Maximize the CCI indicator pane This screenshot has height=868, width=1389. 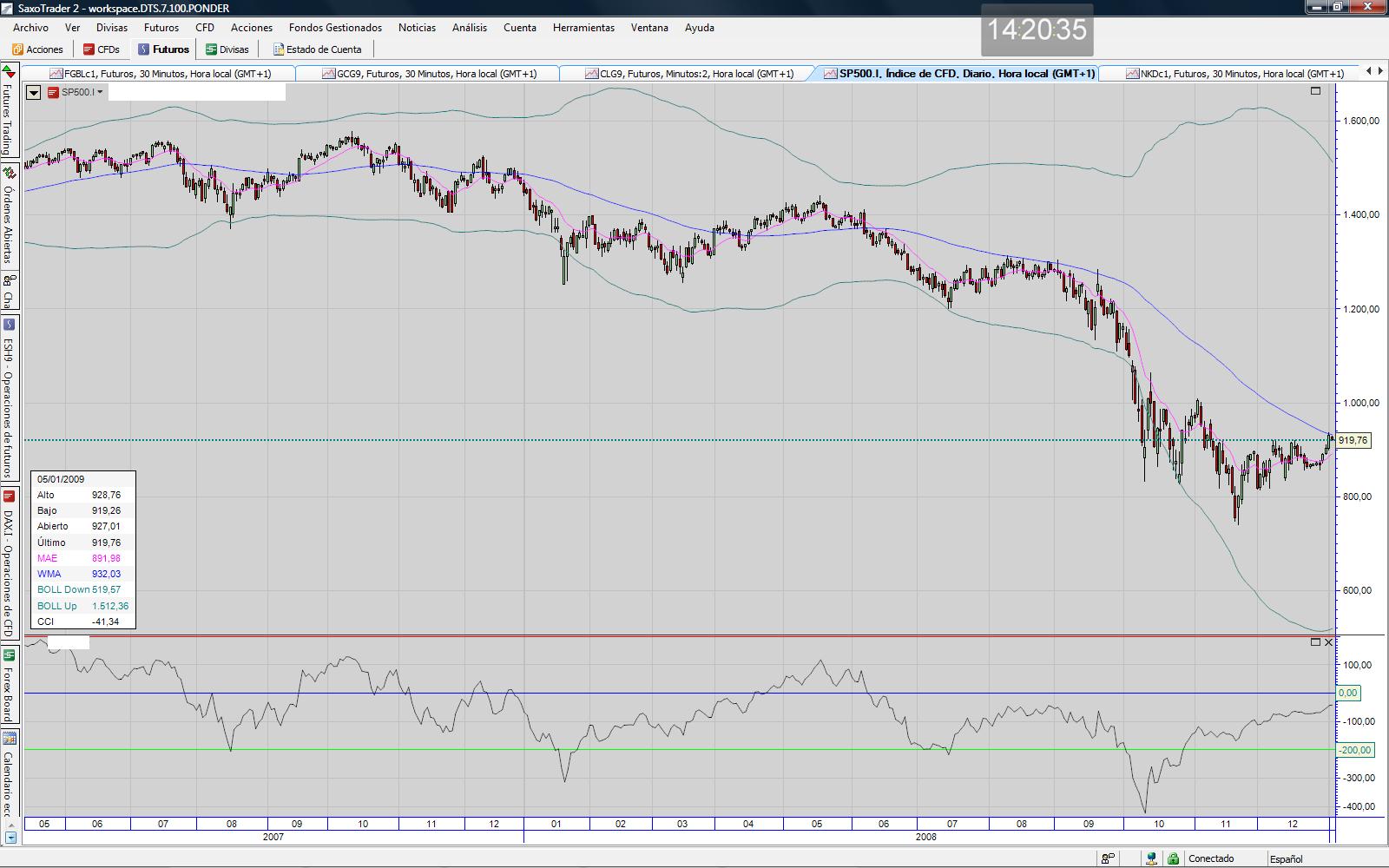(1315, 641)
